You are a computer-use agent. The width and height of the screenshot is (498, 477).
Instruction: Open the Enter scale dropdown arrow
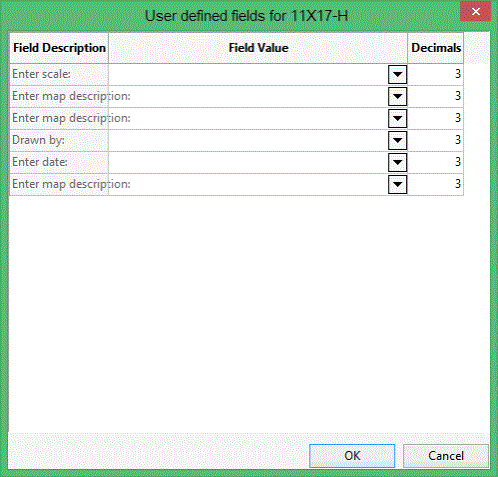coord(397,74)
